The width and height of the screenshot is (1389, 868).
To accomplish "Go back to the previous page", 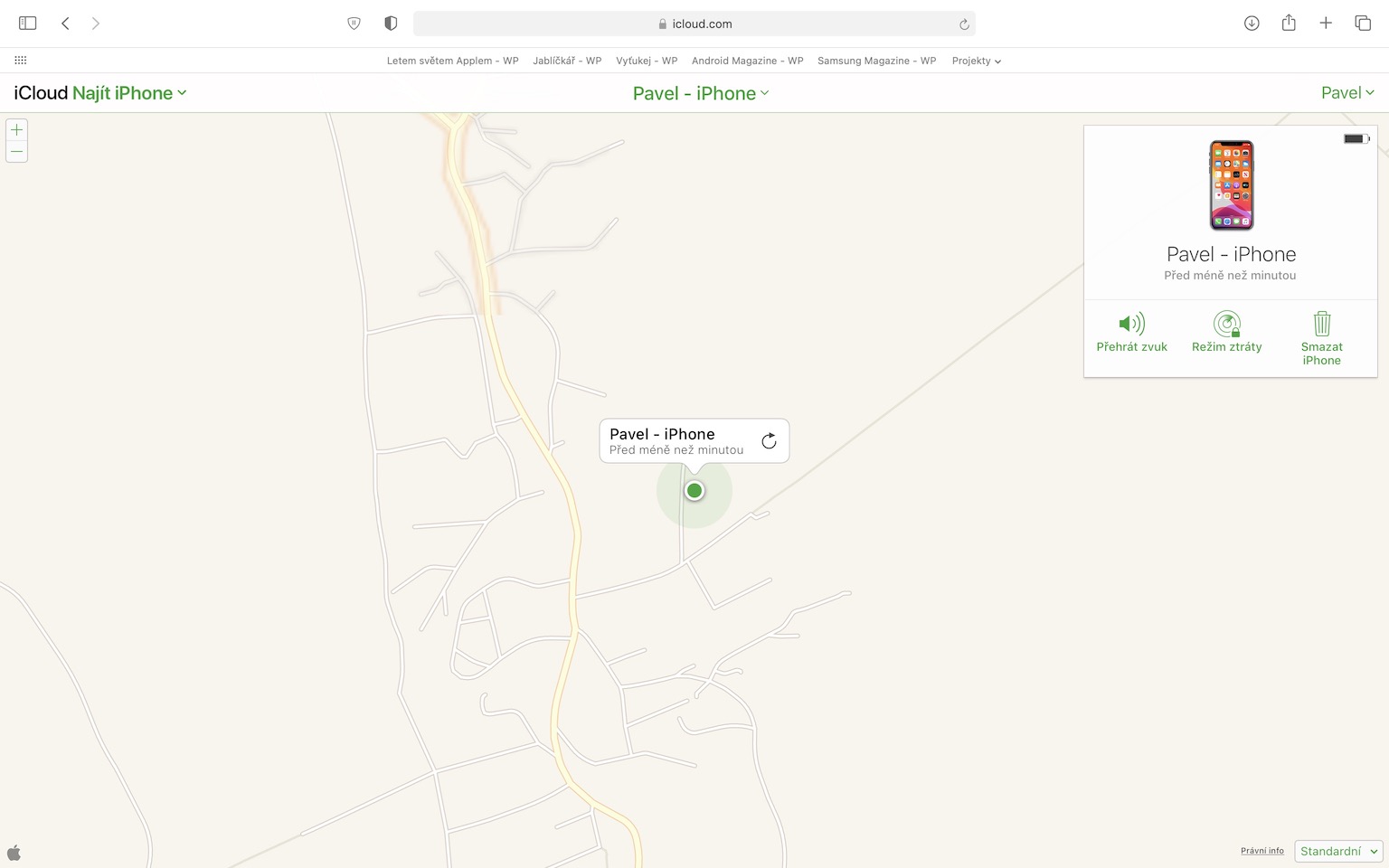I will point(65,24).
